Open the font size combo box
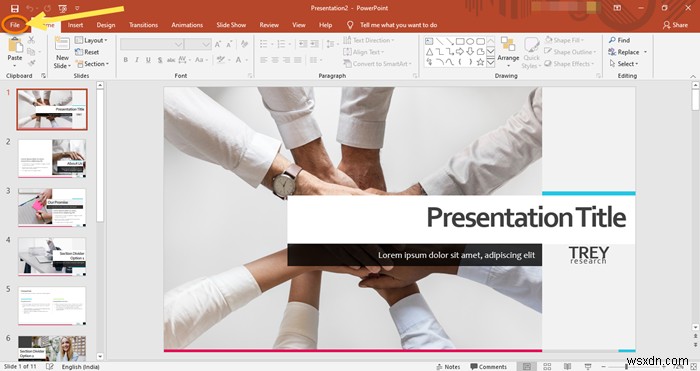 tap(198, 44)
